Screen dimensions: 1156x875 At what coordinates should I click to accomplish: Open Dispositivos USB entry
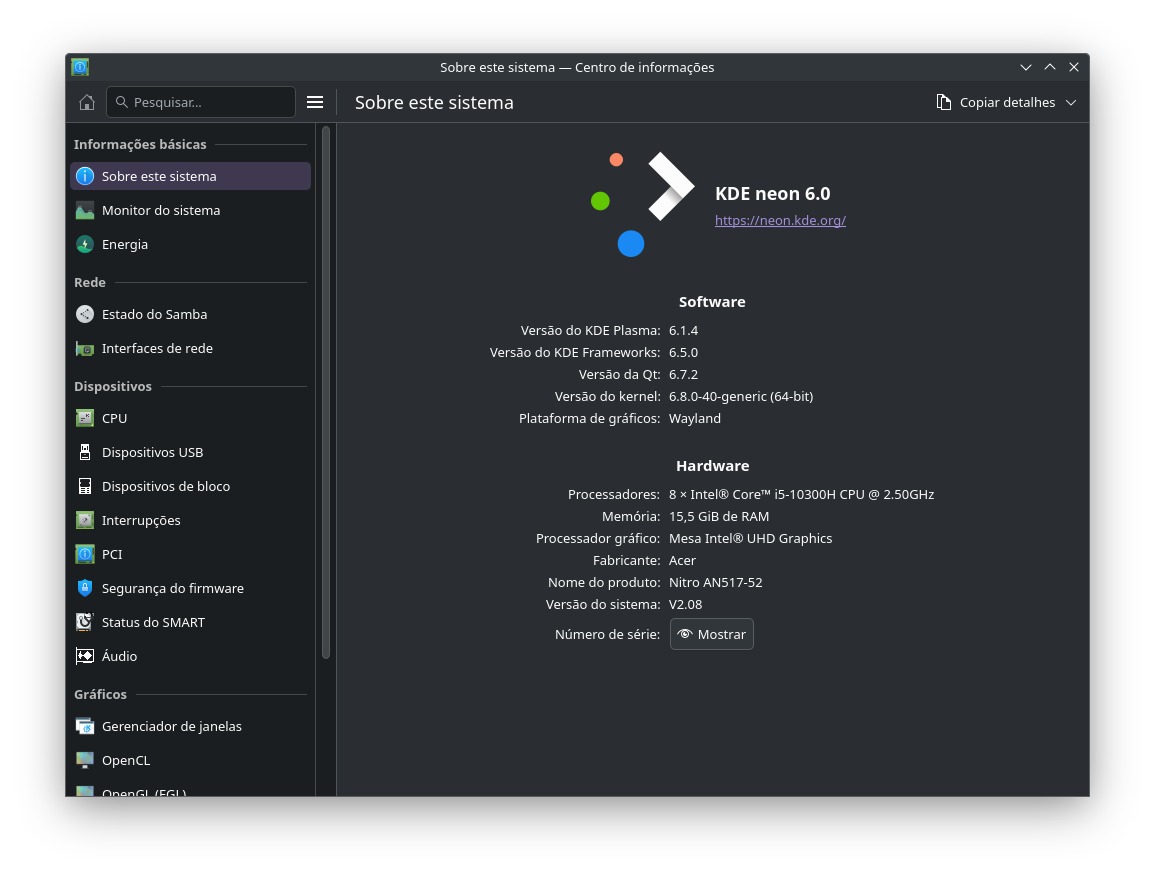190,452
